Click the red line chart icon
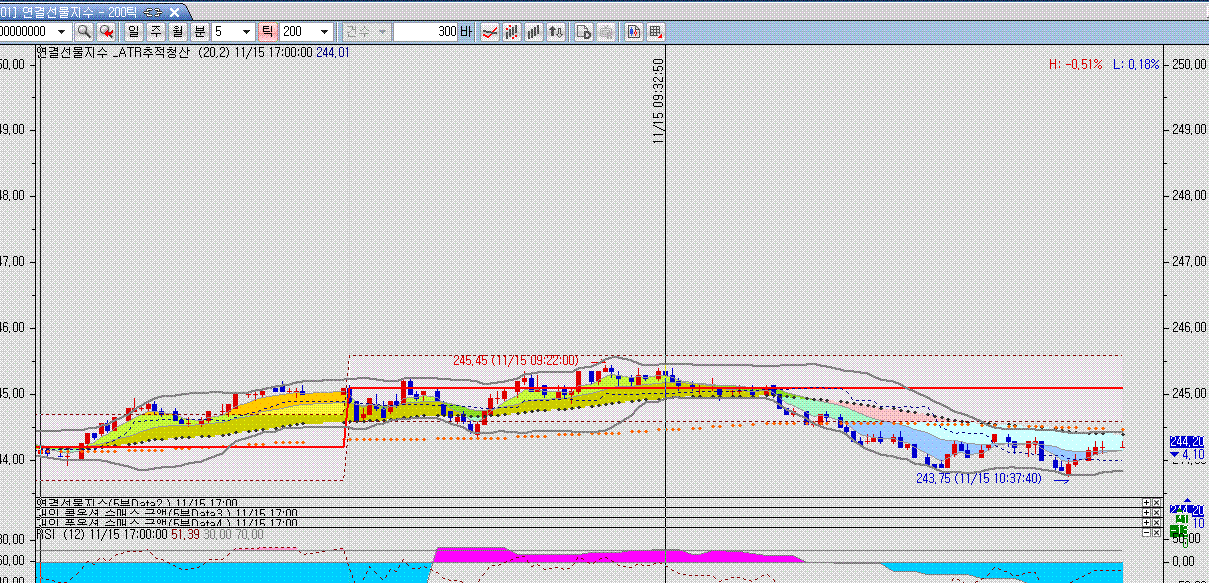 click(x=490, y=32)
